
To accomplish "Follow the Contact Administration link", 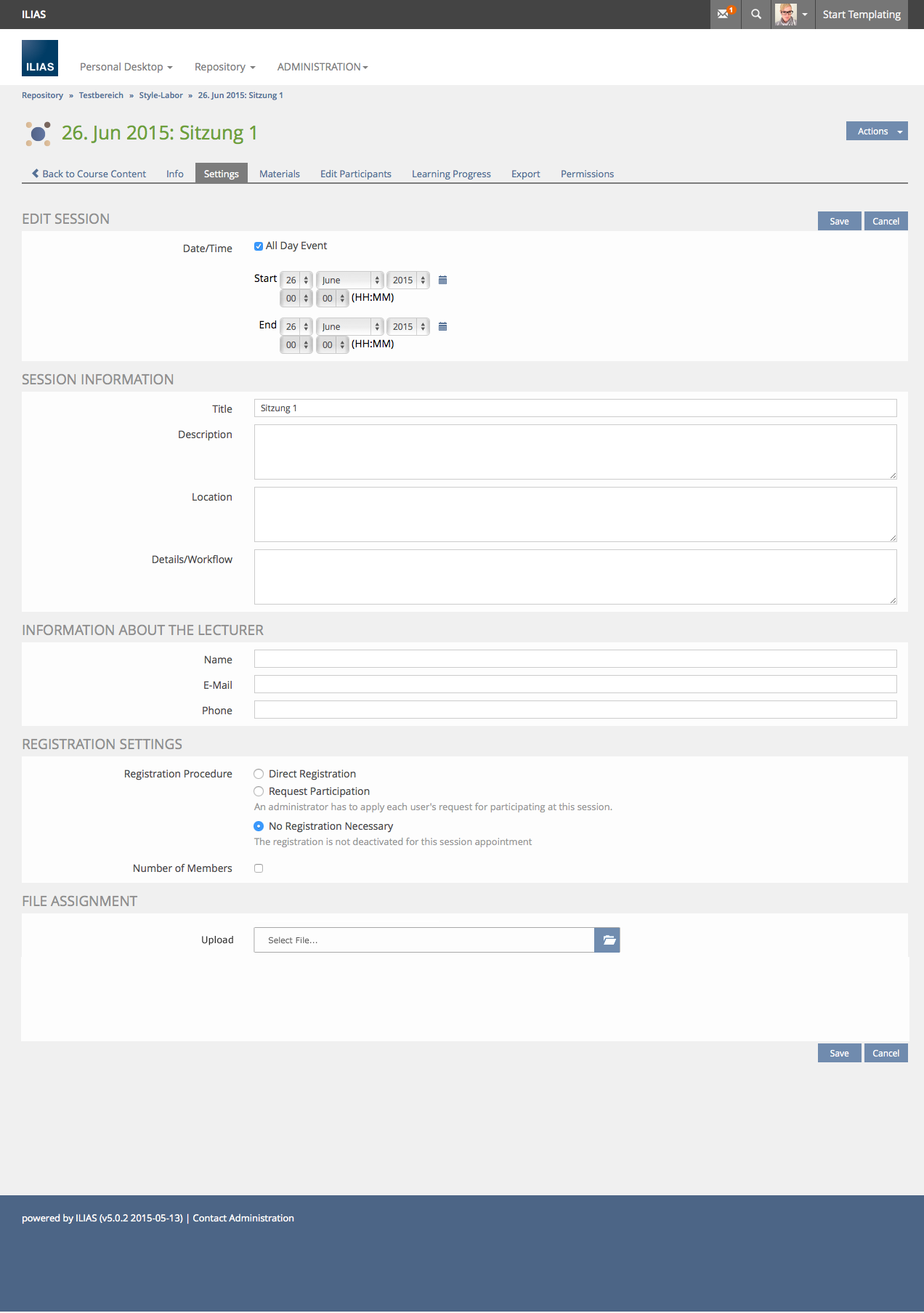I will 243,1218.
